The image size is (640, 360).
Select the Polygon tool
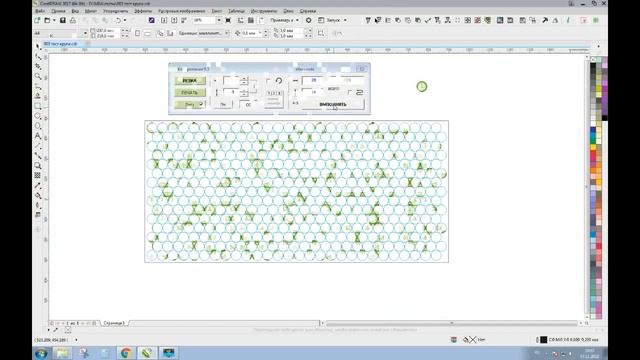38,126
